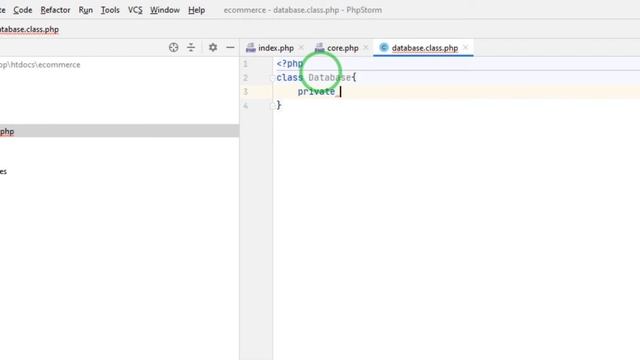This screenshot has height=360, width=640.
Task: Click the closing brace on line 4
Action: click(279, 105)
